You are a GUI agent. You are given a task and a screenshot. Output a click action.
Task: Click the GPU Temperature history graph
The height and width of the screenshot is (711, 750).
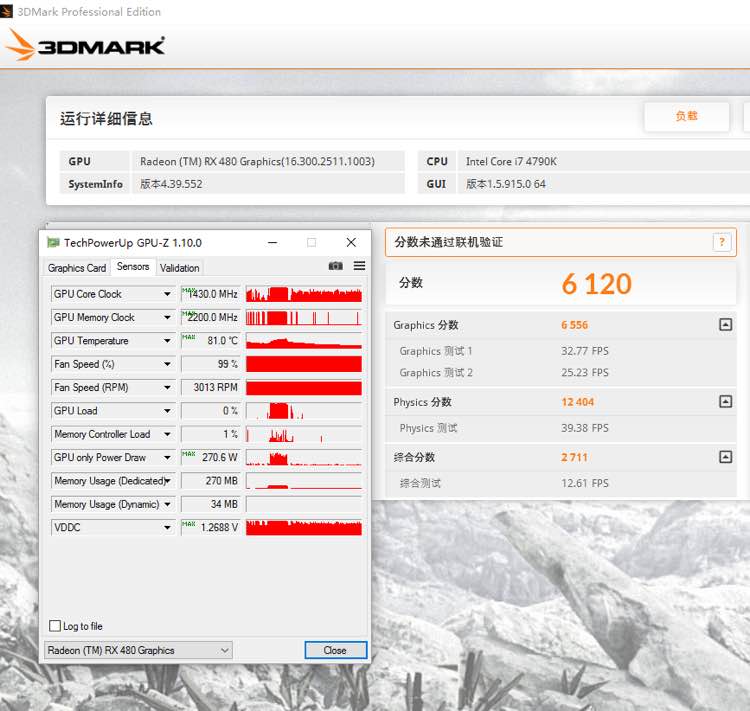point(304,341)
